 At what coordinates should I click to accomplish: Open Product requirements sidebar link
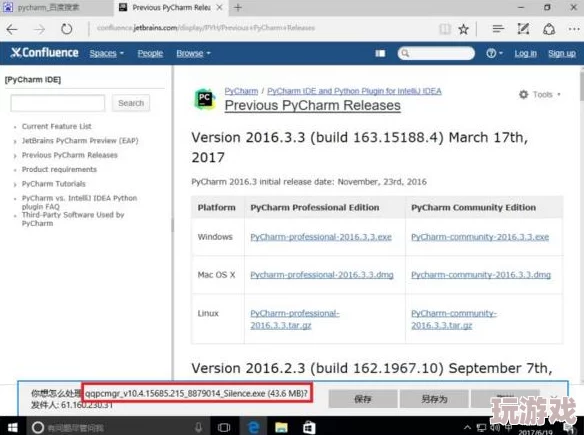coord(59,169)
